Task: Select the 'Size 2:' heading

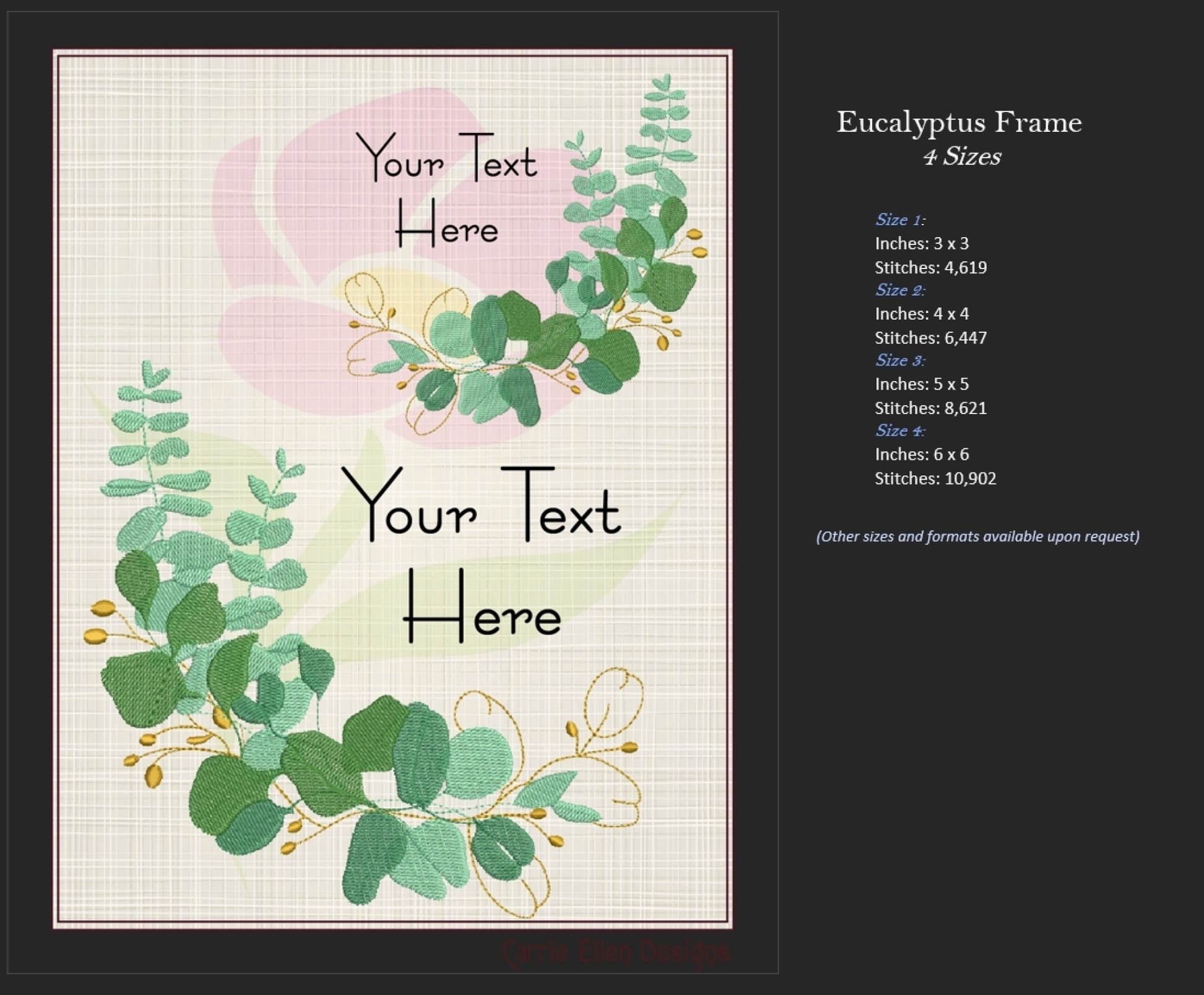Action: (x=900, y=290)
